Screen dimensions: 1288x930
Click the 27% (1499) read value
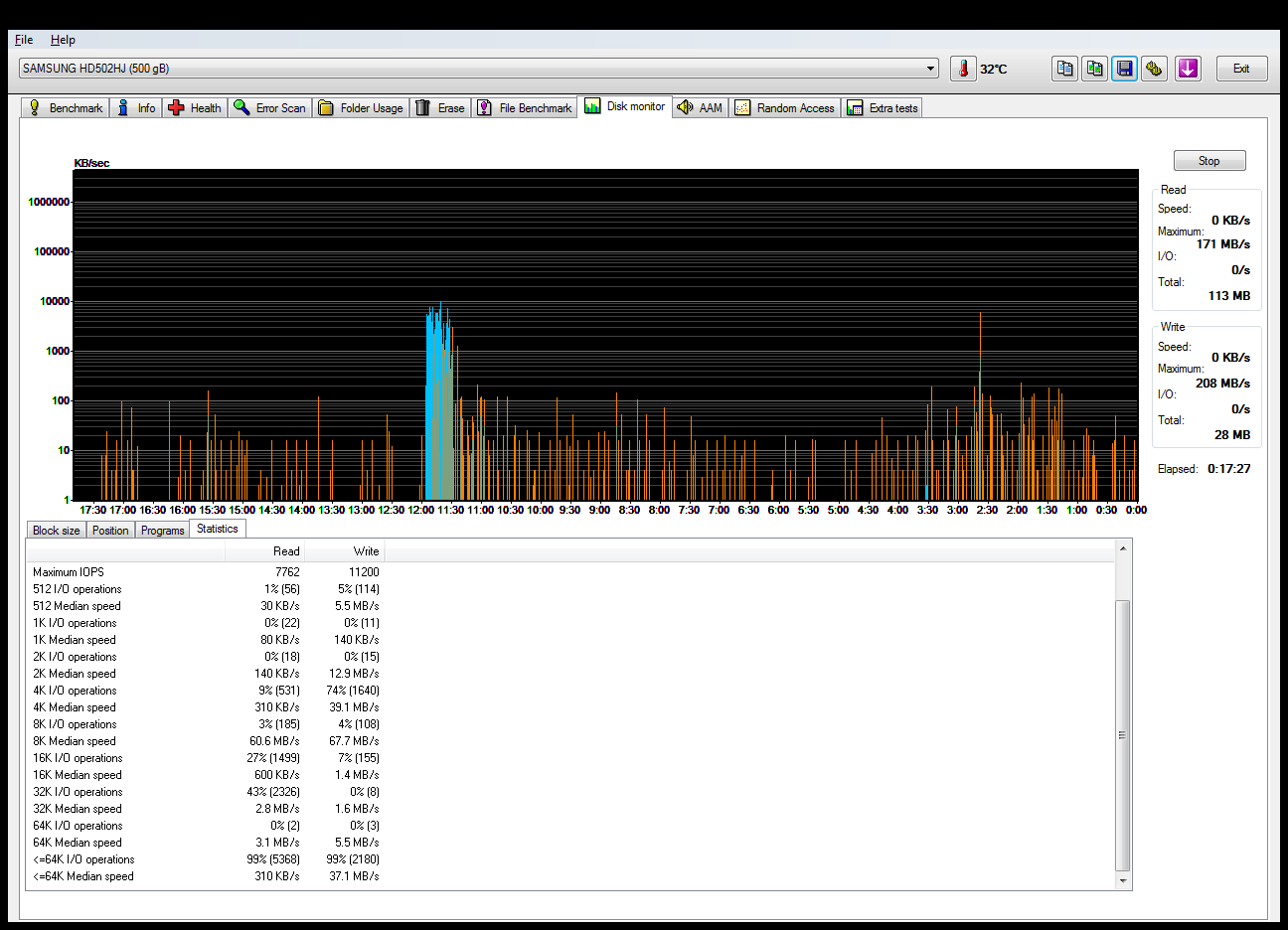tap(273, 758)
